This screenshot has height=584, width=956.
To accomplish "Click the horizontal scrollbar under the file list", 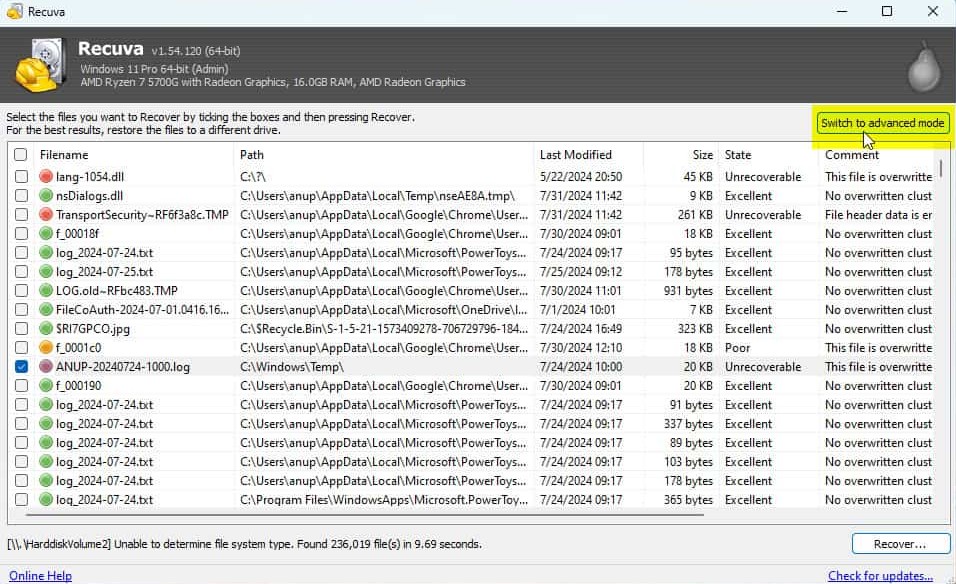I will 365,515.
